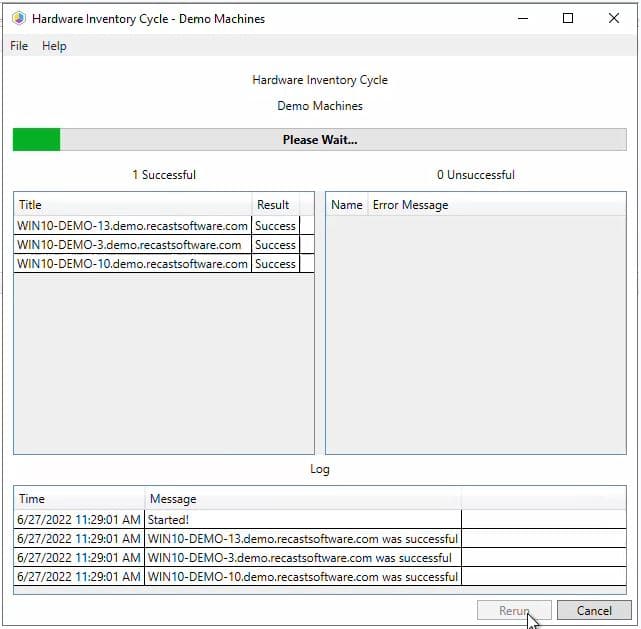
Task: Click the Time column header in log
Action: point(78,499)
